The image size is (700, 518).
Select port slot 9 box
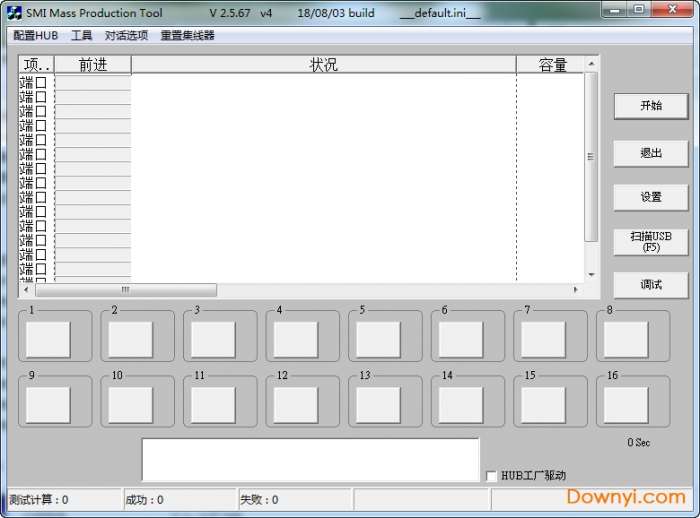point(48,405)
